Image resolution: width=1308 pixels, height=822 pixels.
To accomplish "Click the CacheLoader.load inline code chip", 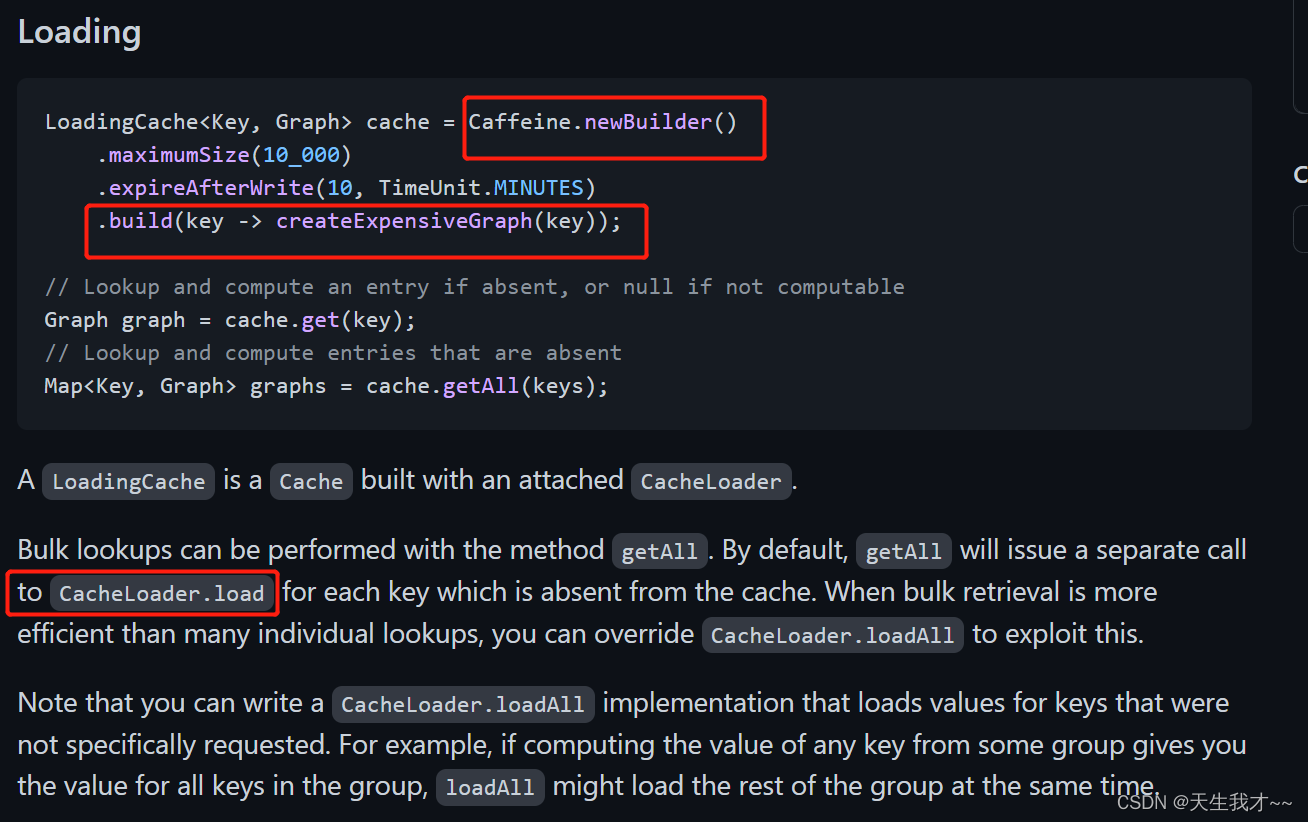I will click(x=161, y=593).
